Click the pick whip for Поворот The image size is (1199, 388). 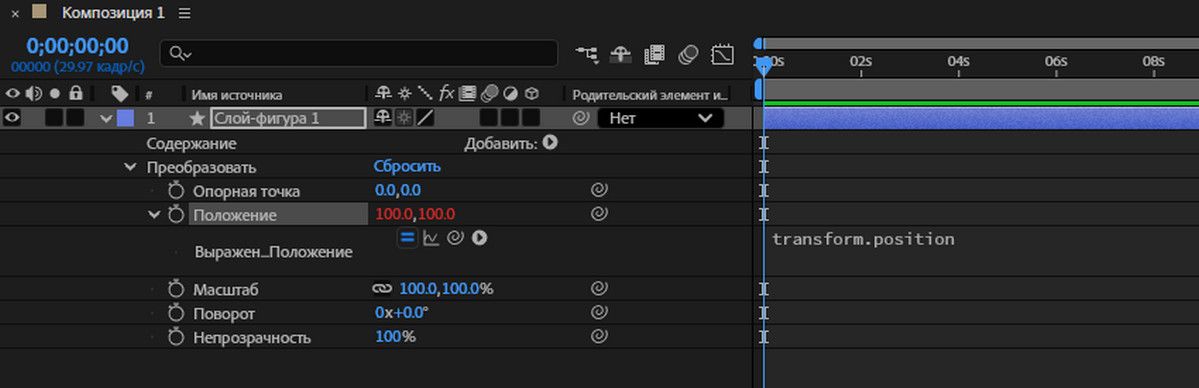(x=600, y=313)
